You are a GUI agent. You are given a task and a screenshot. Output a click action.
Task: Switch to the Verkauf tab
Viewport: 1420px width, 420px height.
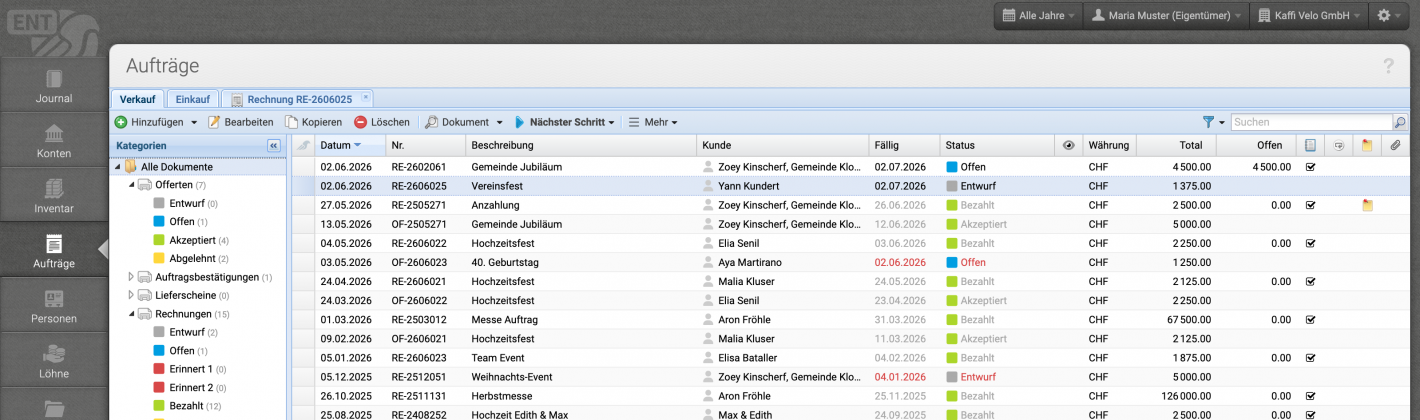pyautogui.click(x=137, y=99)
